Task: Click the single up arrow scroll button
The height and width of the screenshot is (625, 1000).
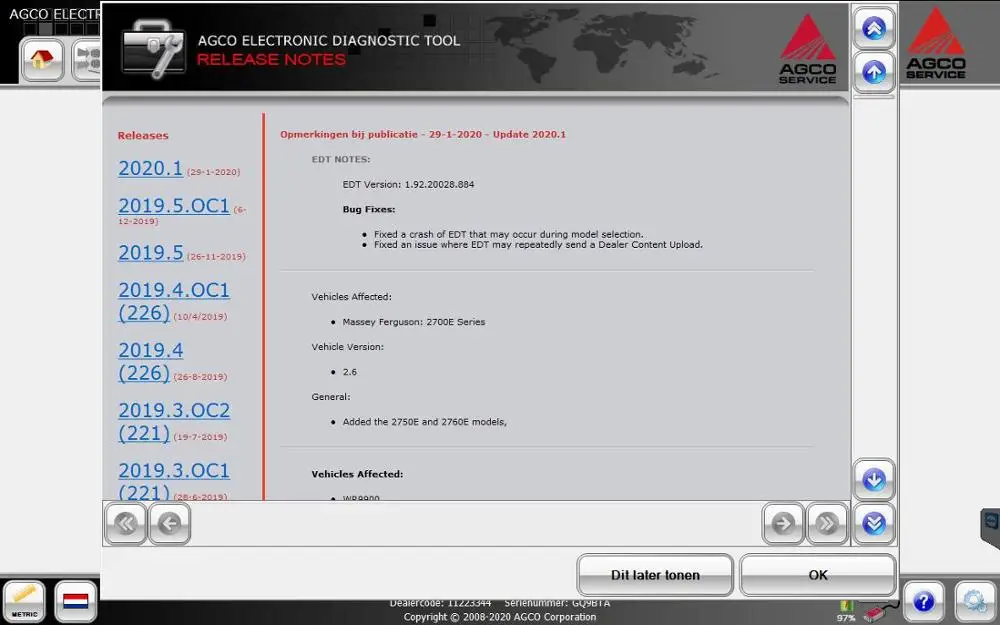Action: pyautogui.click(x=874, y=72)
